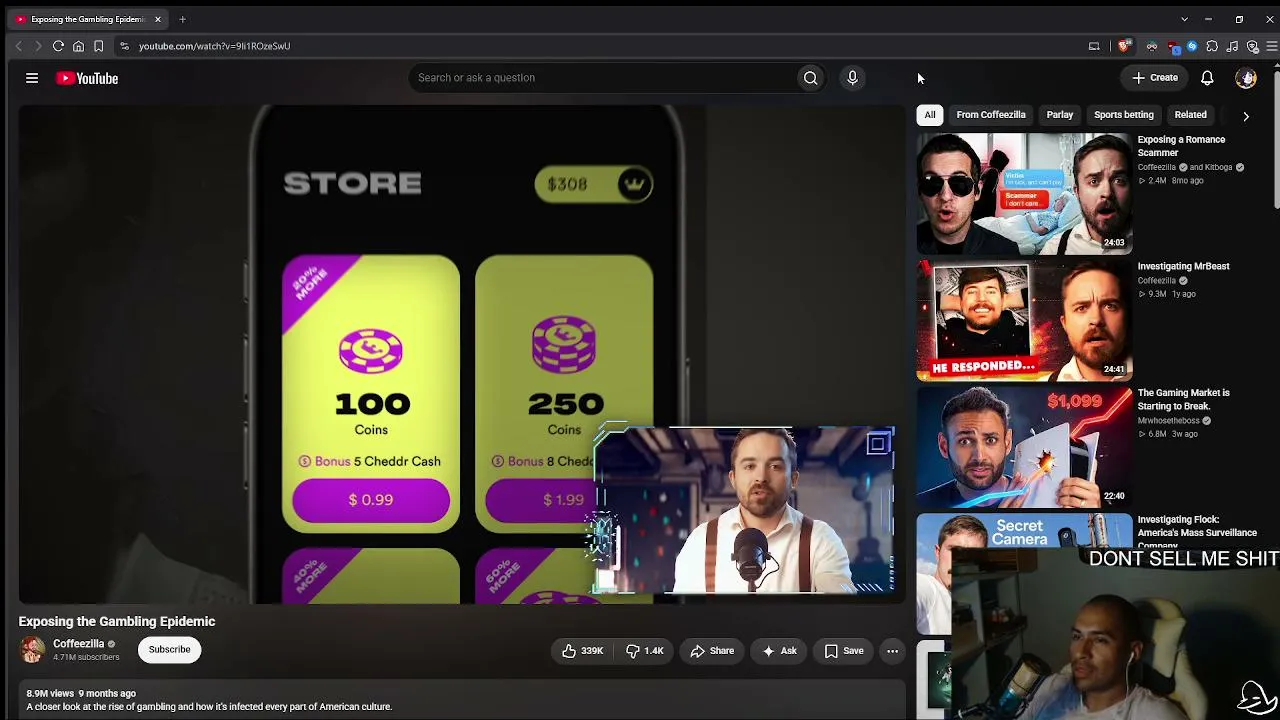
Task: Click the search magnifier button
Action: pyautogui.click(x=811, y=78)
